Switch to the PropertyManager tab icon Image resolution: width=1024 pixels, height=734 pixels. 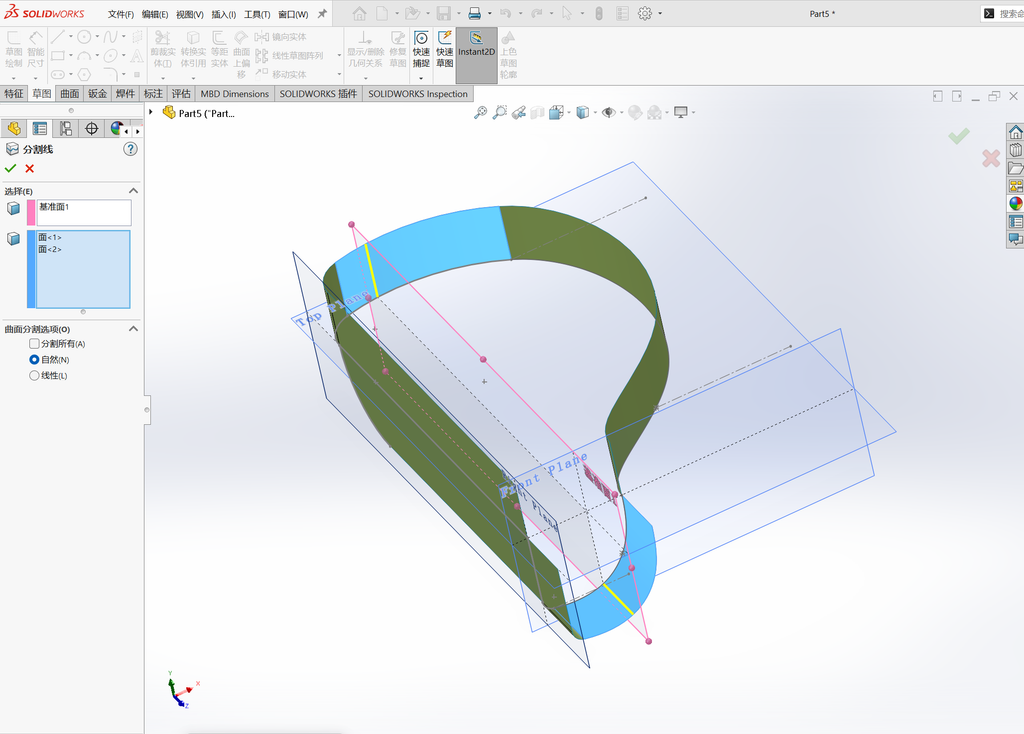point(40,129)
